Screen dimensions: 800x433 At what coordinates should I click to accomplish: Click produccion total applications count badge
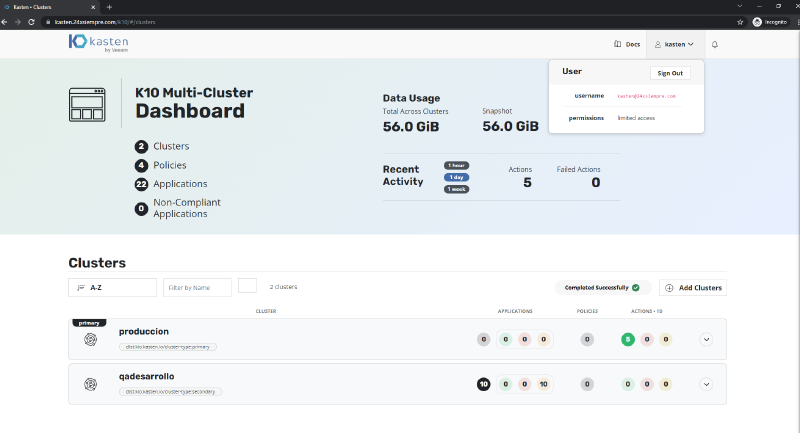(x=484, y=339)
